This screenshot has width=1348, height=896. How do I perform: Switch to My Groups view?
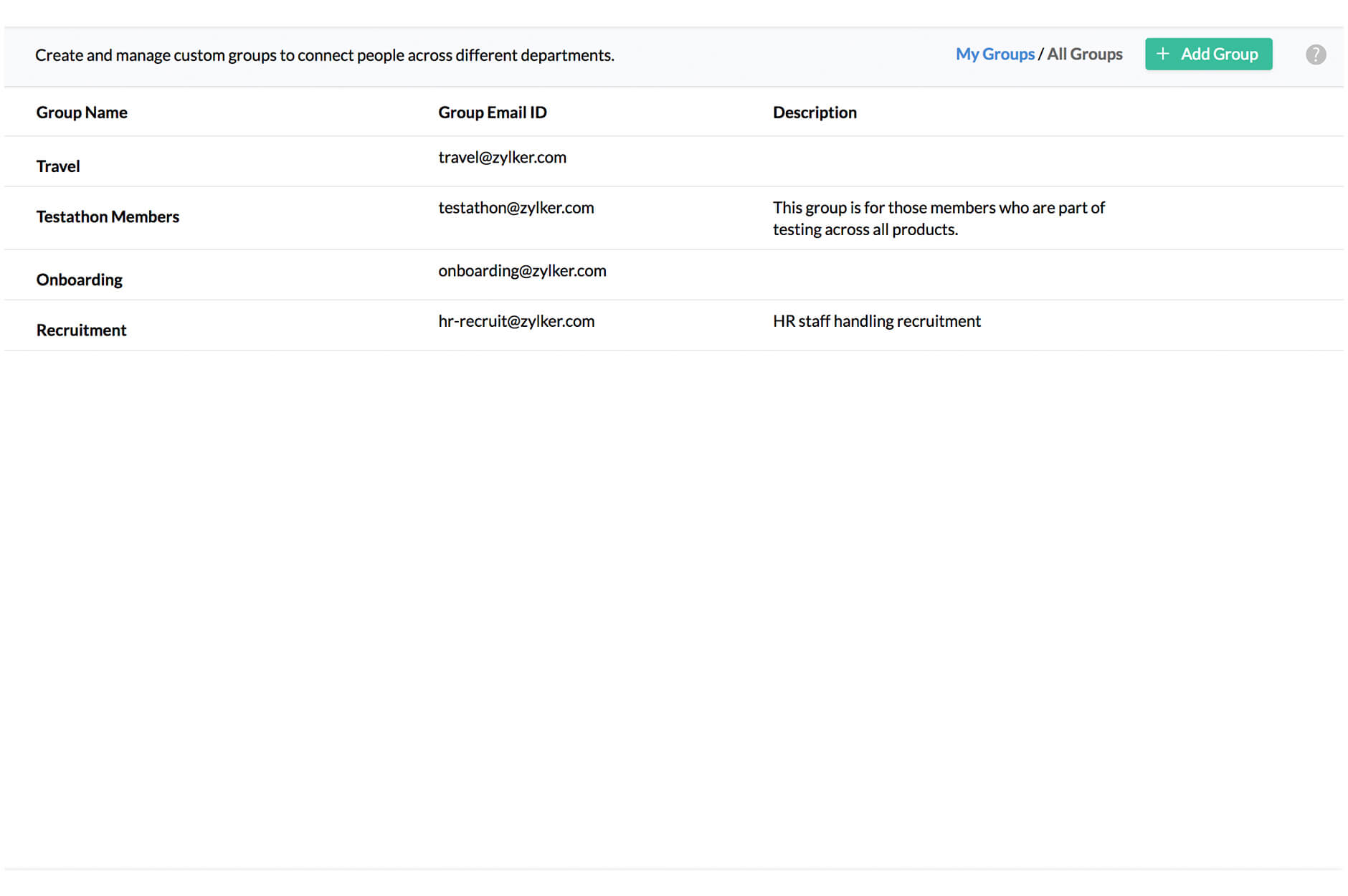coord(995,54)
